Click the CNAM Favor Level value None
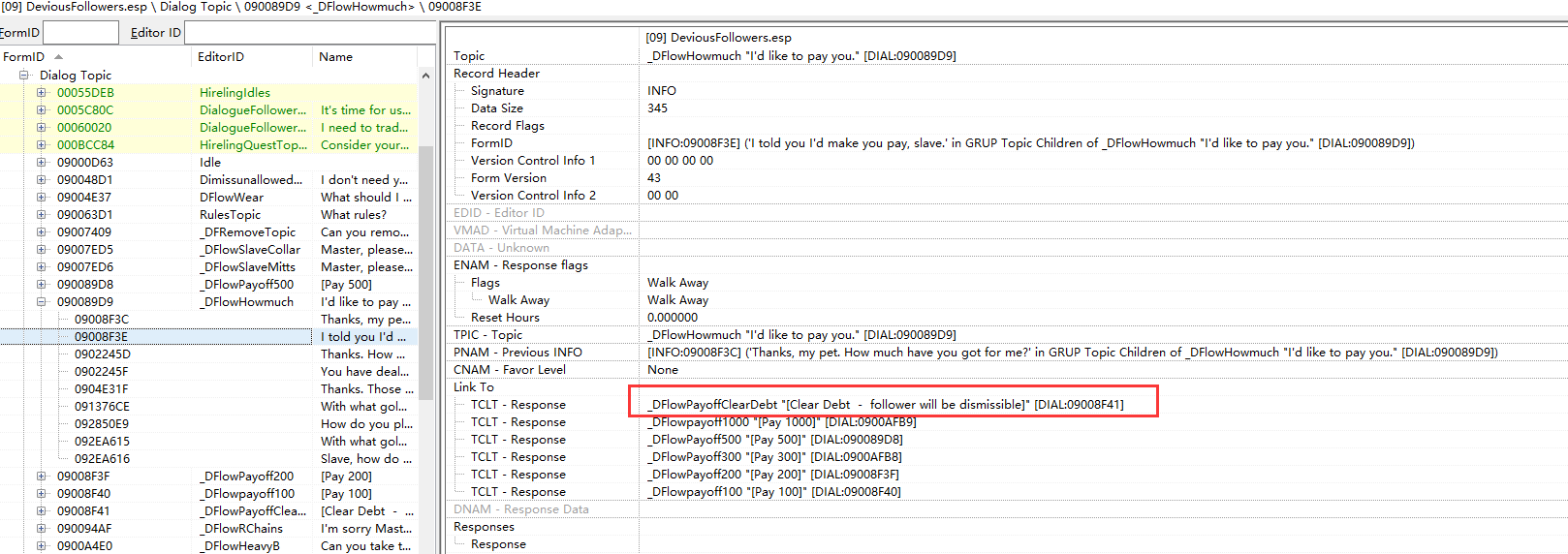This screenshot has height=554, width=1568. [x=663, y=369]
